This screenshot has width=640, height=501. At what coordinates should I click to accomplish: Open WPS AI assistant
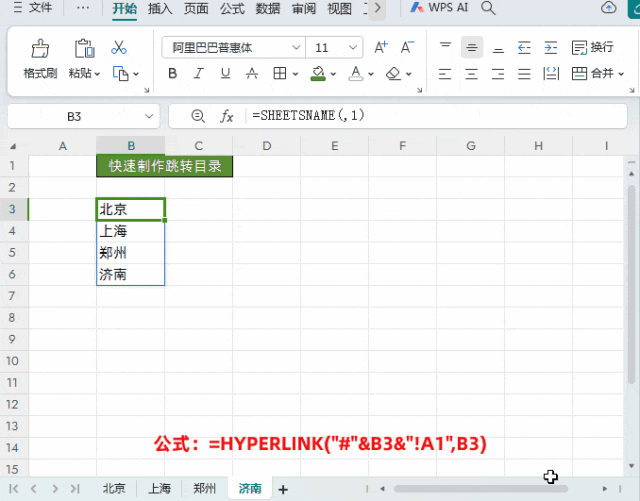click(x=439, y=8)
